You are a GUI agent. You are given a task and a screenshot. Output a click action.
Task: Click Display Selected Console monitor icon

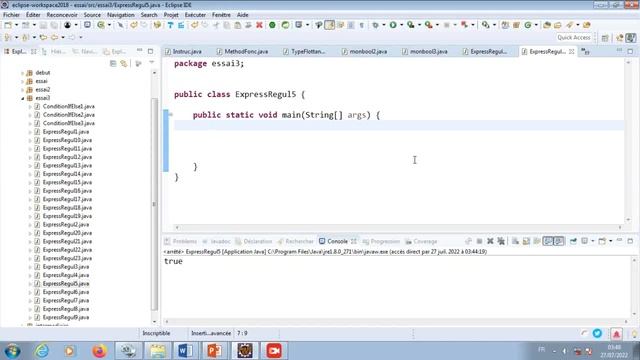[584, 241]
